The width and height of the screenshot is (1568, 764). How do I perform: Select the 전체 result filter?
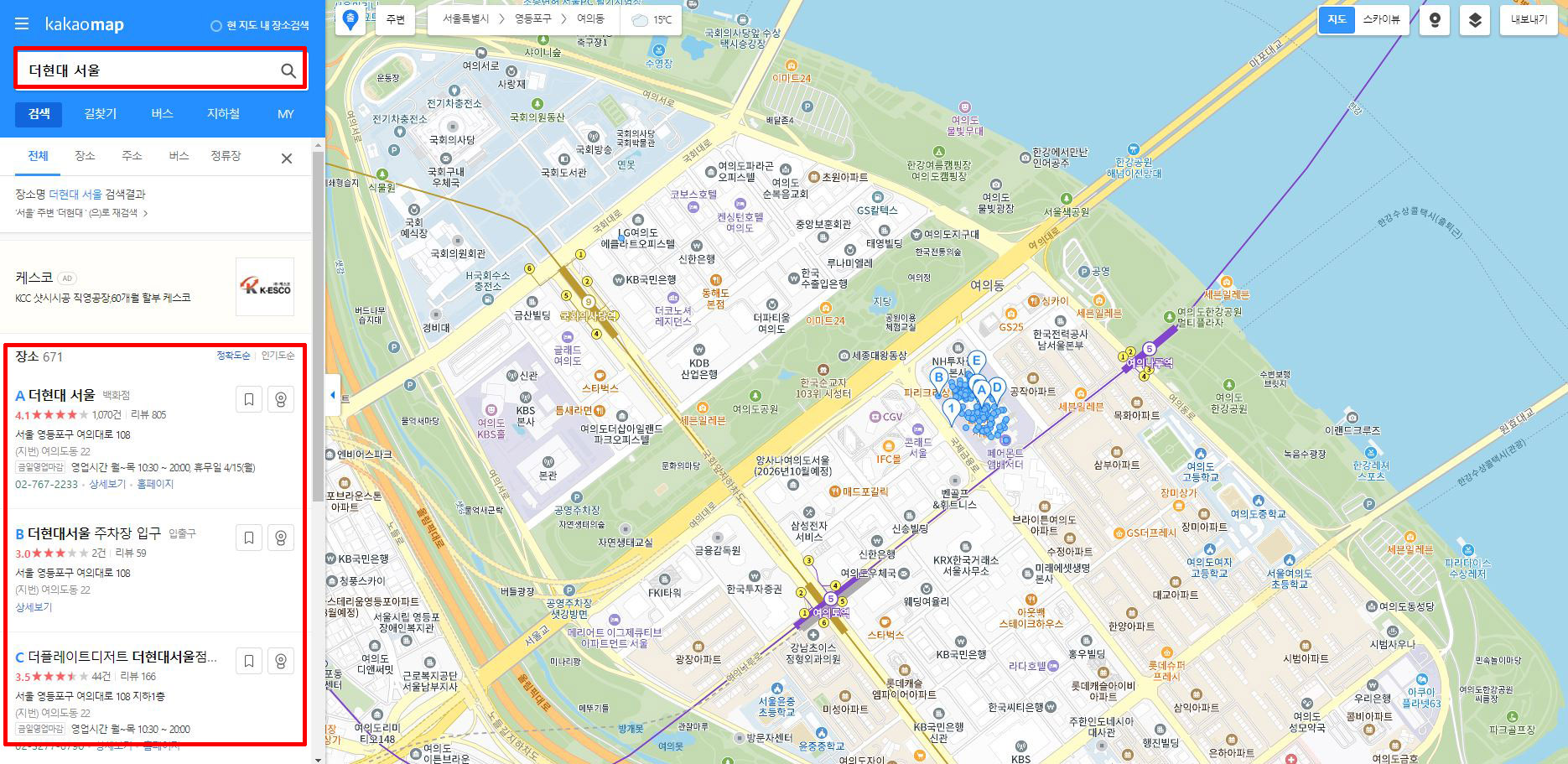(38, 156)
